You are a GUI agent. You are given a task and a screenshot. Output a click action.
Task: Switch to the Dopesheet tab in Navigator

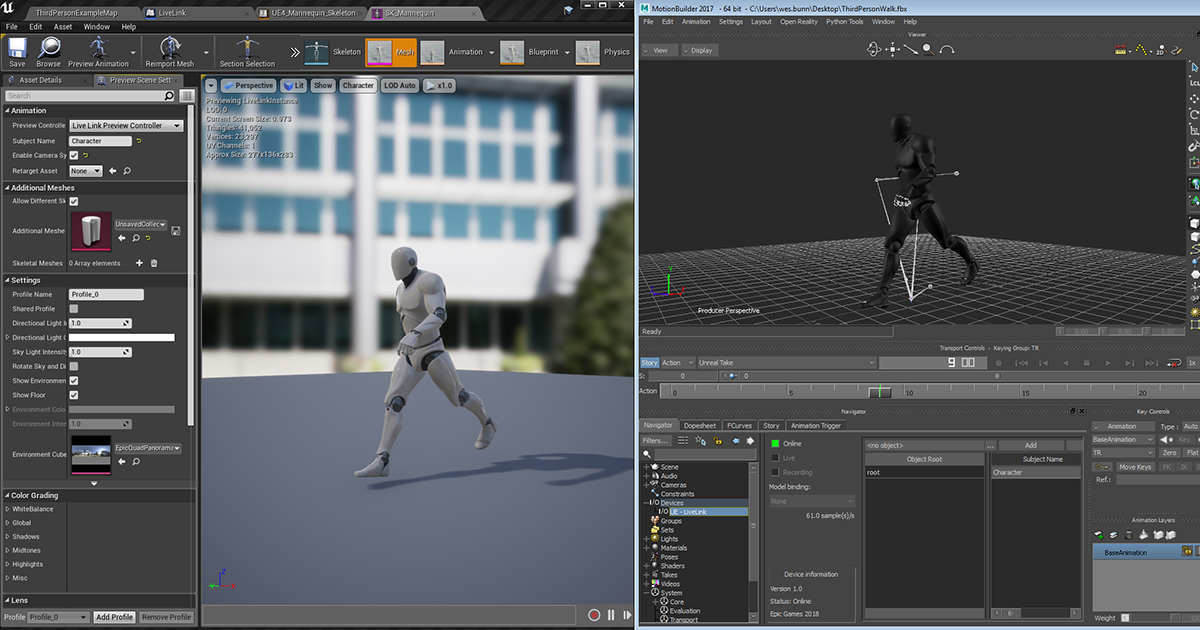tap(700, 424)
